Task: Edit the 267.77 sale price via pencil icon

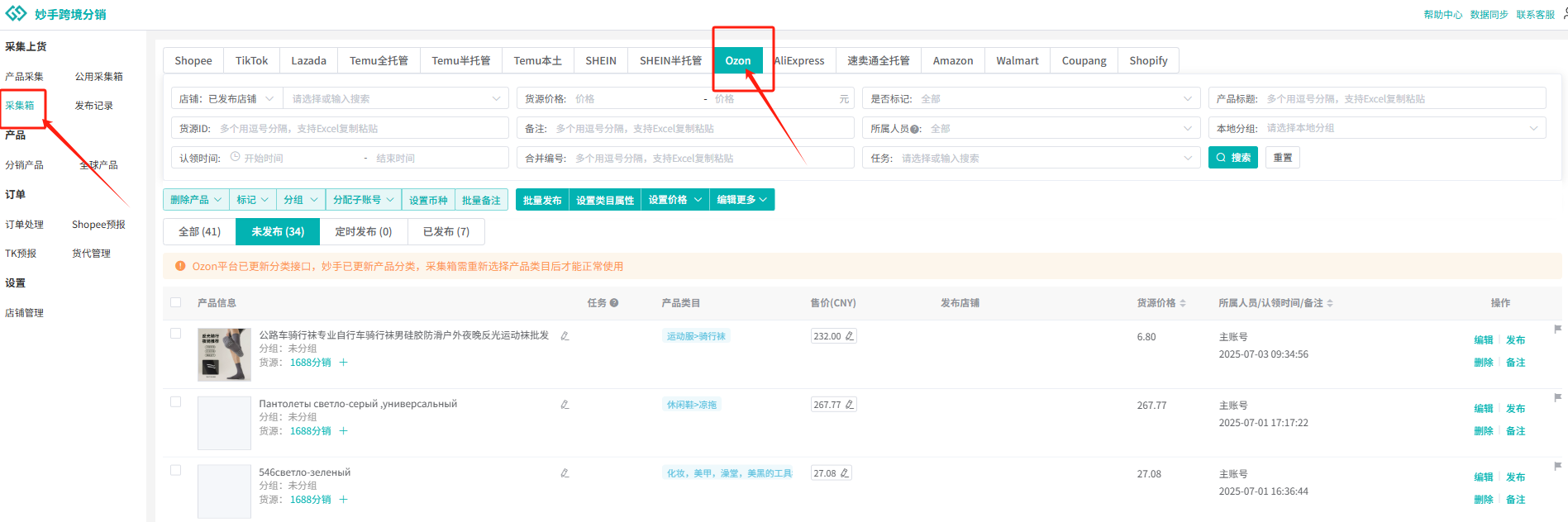Action: click(x=850, y=405)
